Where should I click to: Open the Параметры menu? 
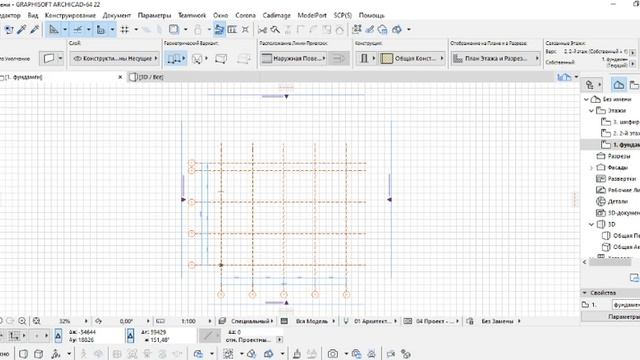point(154,15)
